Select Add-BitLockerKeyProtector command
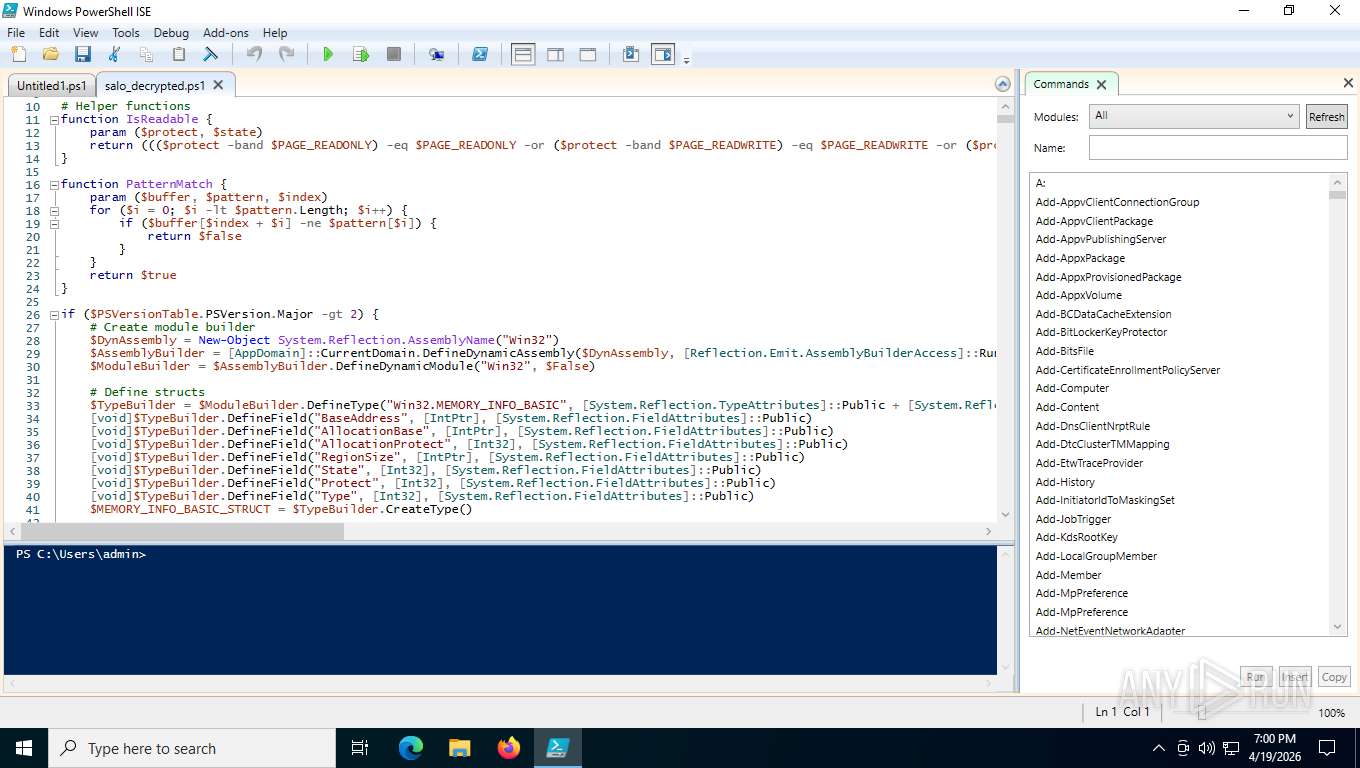This screenshot has height=768, width=1360. (x=1101, y=332)
